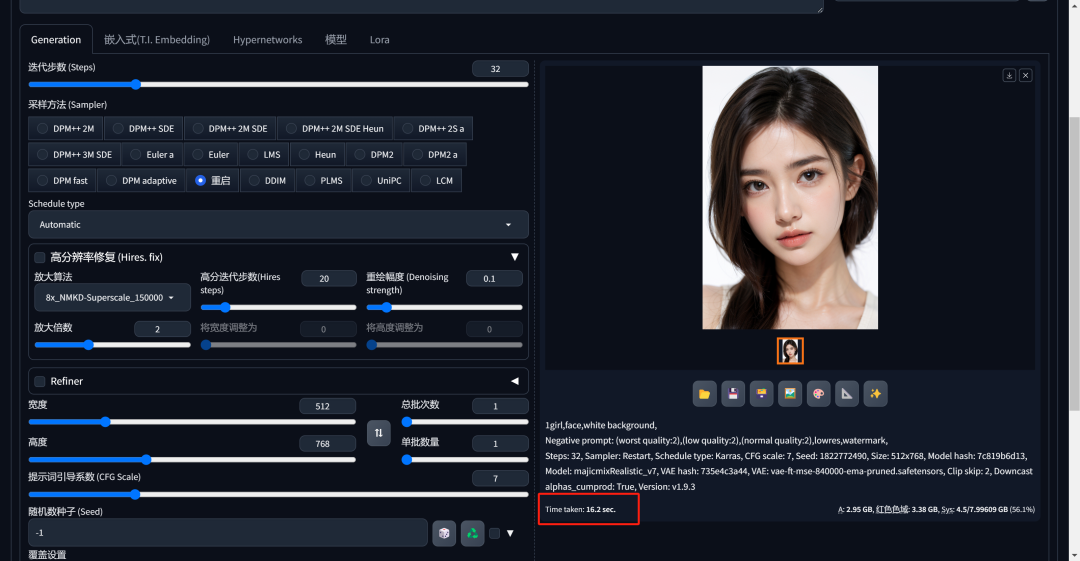The height and width of the screenshot is (561, 1080).
Task: Click the floppy disk save image icon
Action: [x=733, y=394]
